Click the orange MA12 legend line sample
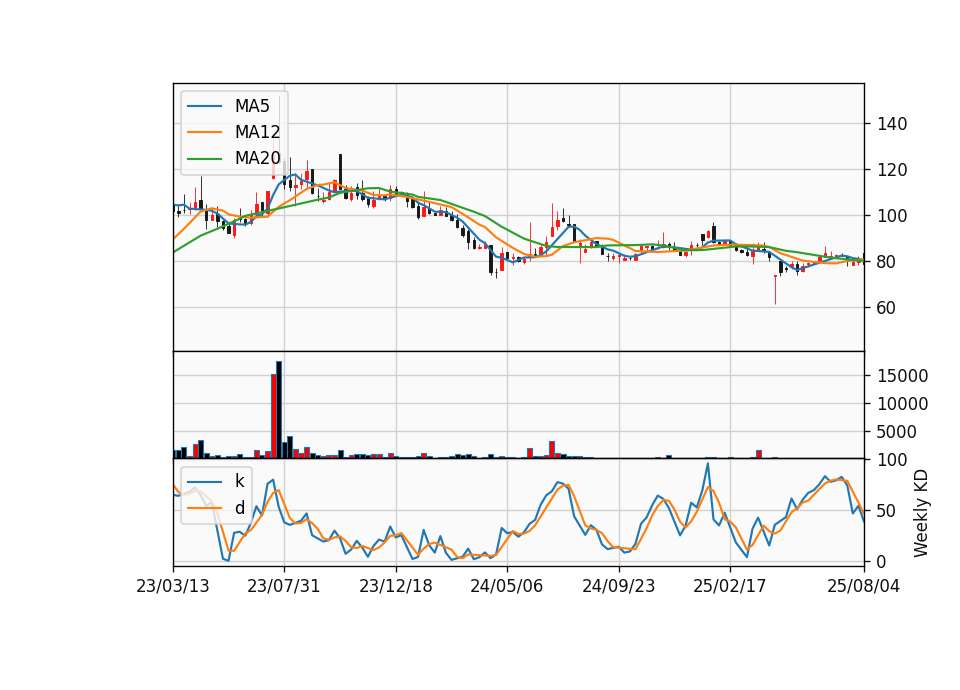The height and width of the screenshot is (690, 960). tap(204, 132)
